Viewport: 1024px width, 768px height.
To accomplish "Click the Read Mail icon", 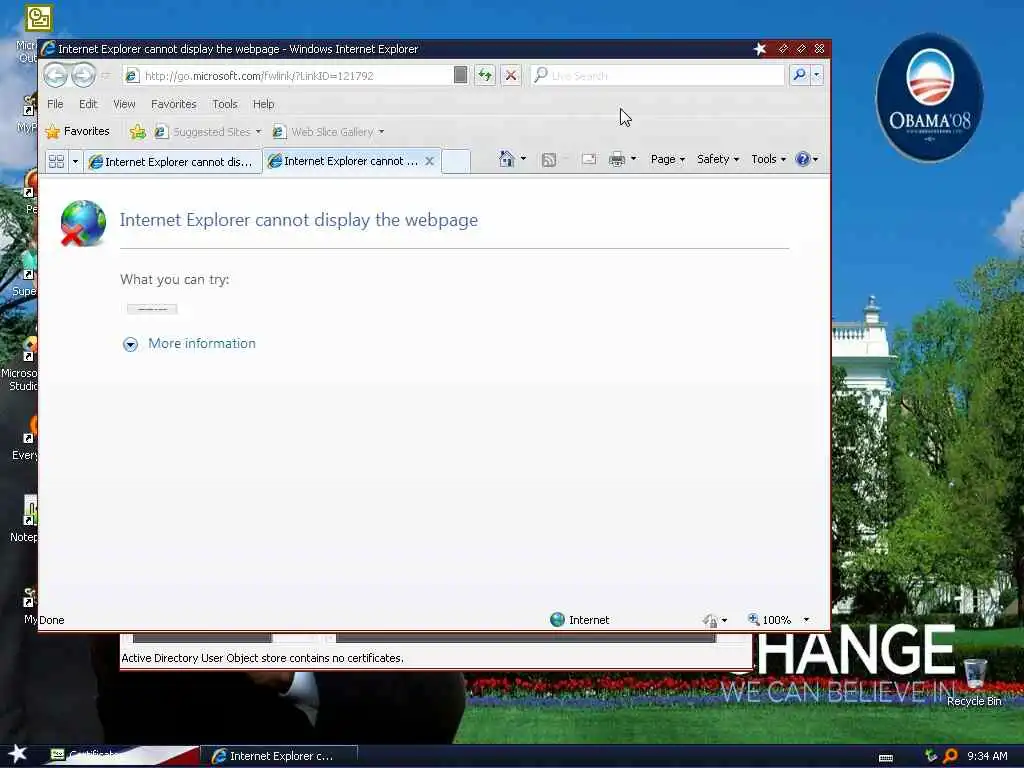I will [x=588, y=159].
